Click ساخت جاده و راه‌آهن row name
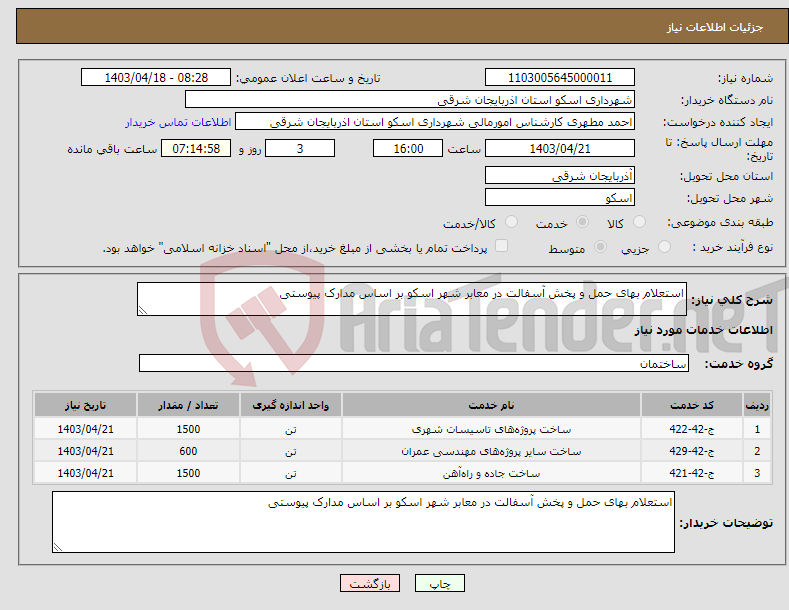This screenshot has height=610, width=789. pyautogui.click(x=491, y=473)
